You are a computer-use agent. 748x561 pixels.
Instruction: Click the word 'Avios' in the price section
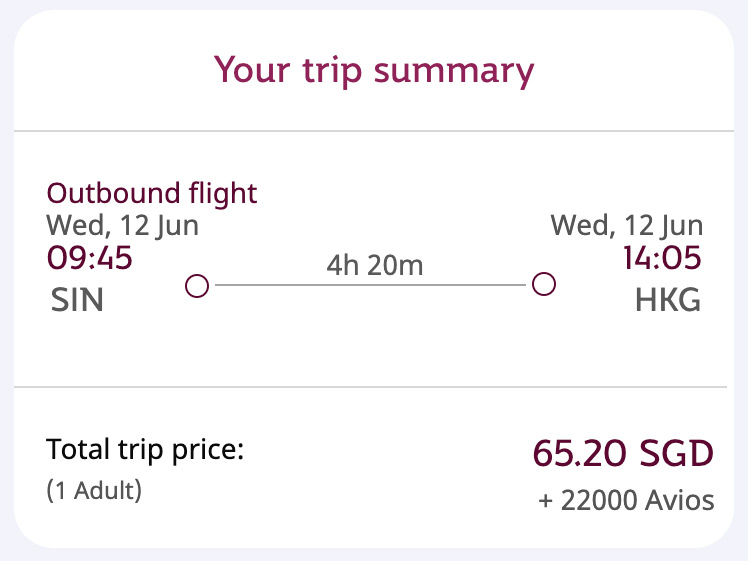click(679, 500)
